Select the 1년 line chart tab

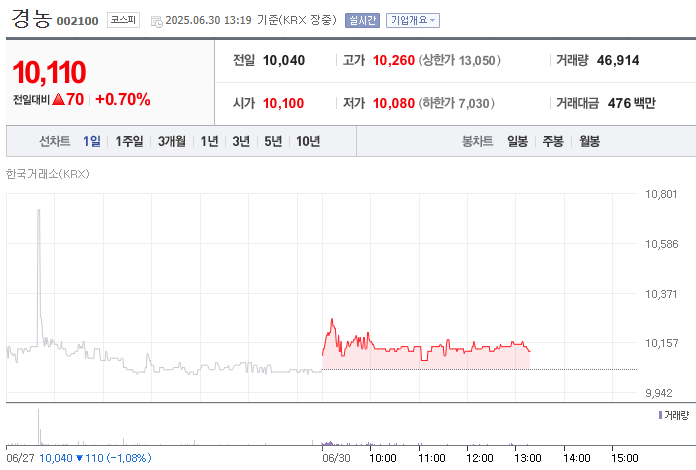[x=209, y=141]
